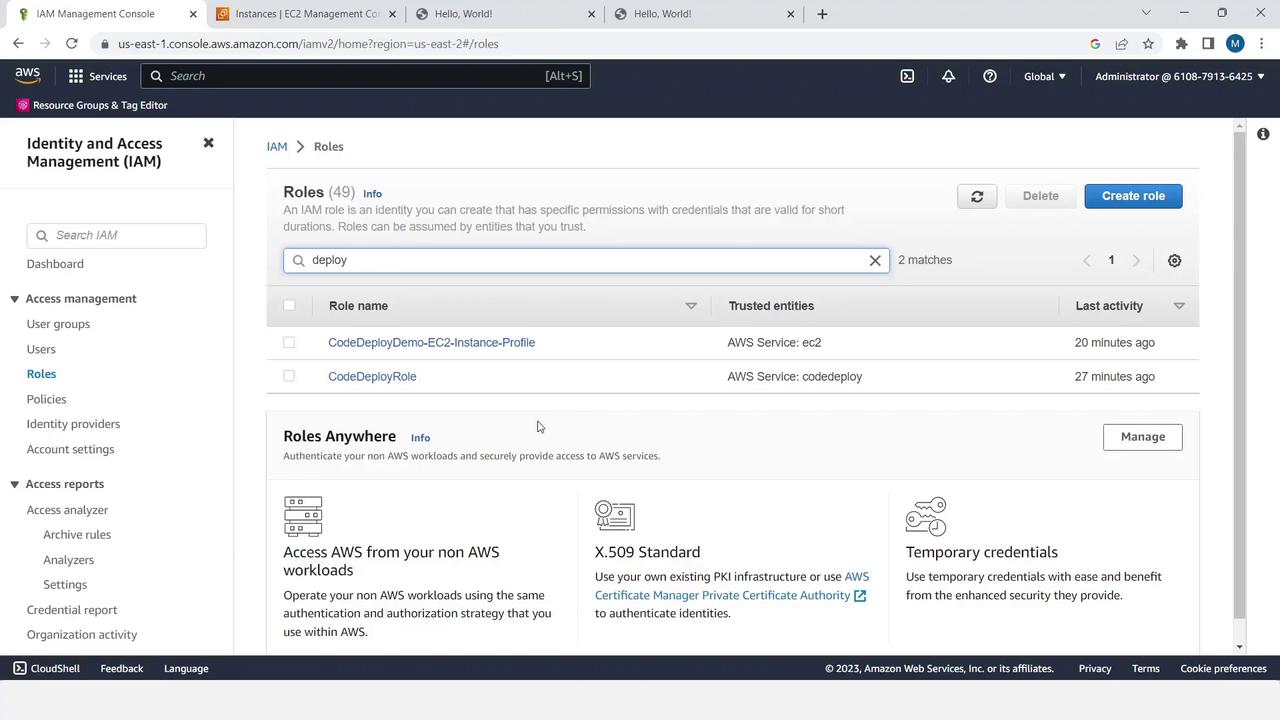Open table preferences gear

pyautogui.click(x=1174, y=260)
